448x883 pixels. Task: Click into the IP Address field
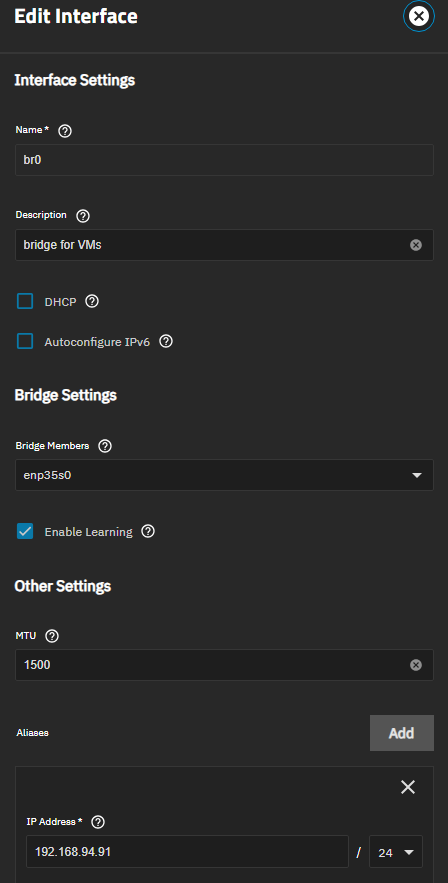click(187, 851)
